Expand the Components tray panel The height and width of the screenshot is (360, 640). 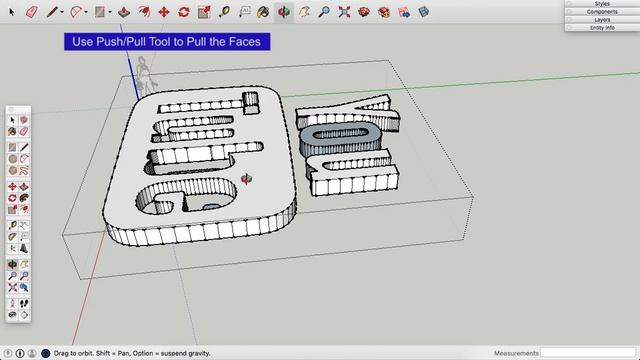602,12
